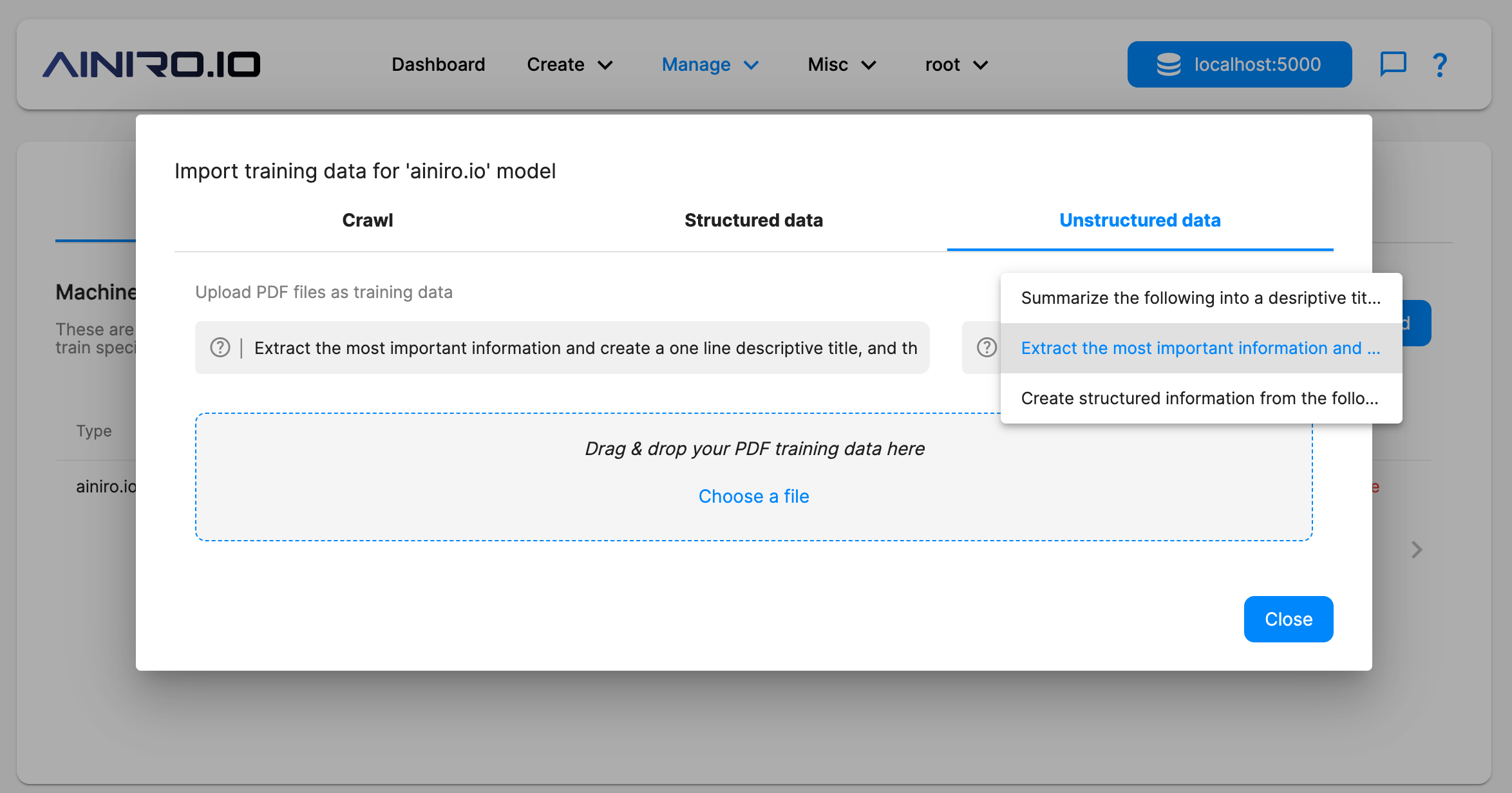Click the circled help icon beside the prompt field

click(x=220, y=348)
